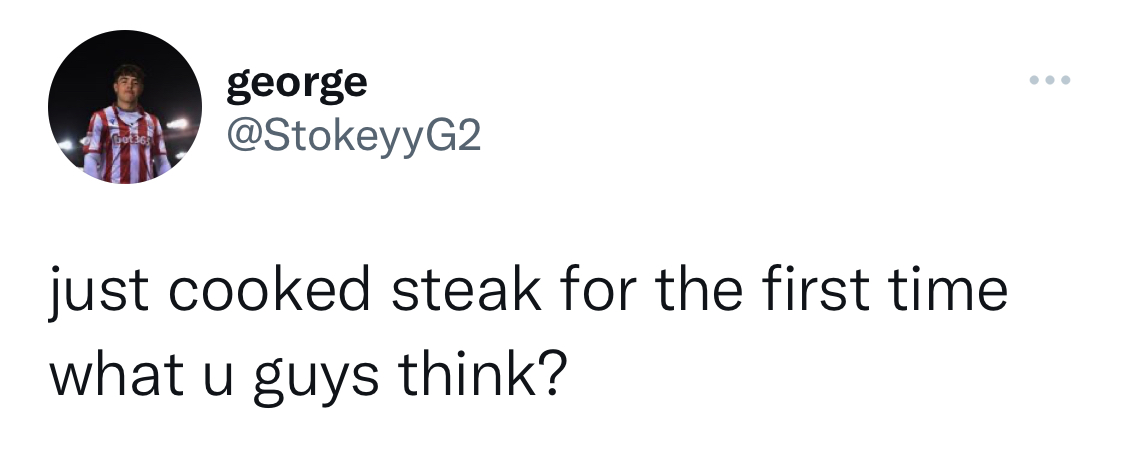Open the profile via display name george
1125x461 pixels.
[x=296, y=85]
